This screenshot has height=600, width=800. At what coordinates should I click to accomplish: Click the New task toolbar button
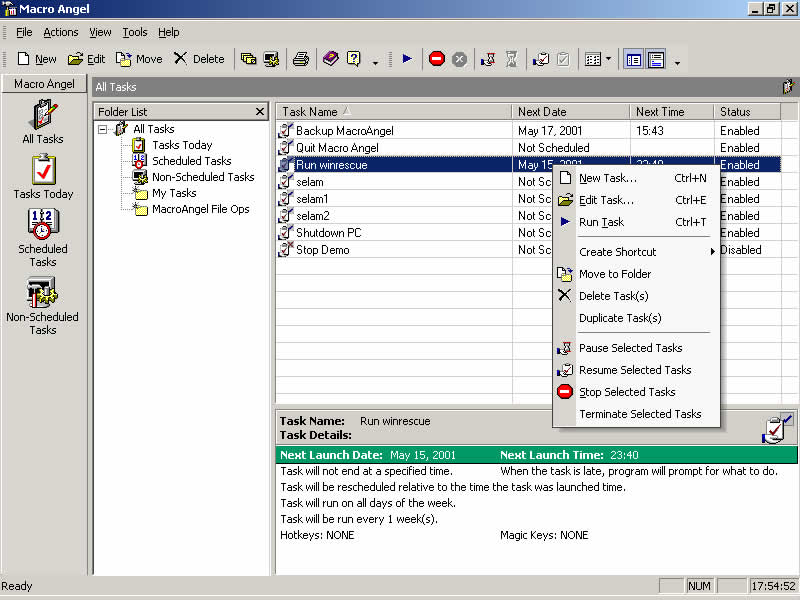(x=36, y=59)
